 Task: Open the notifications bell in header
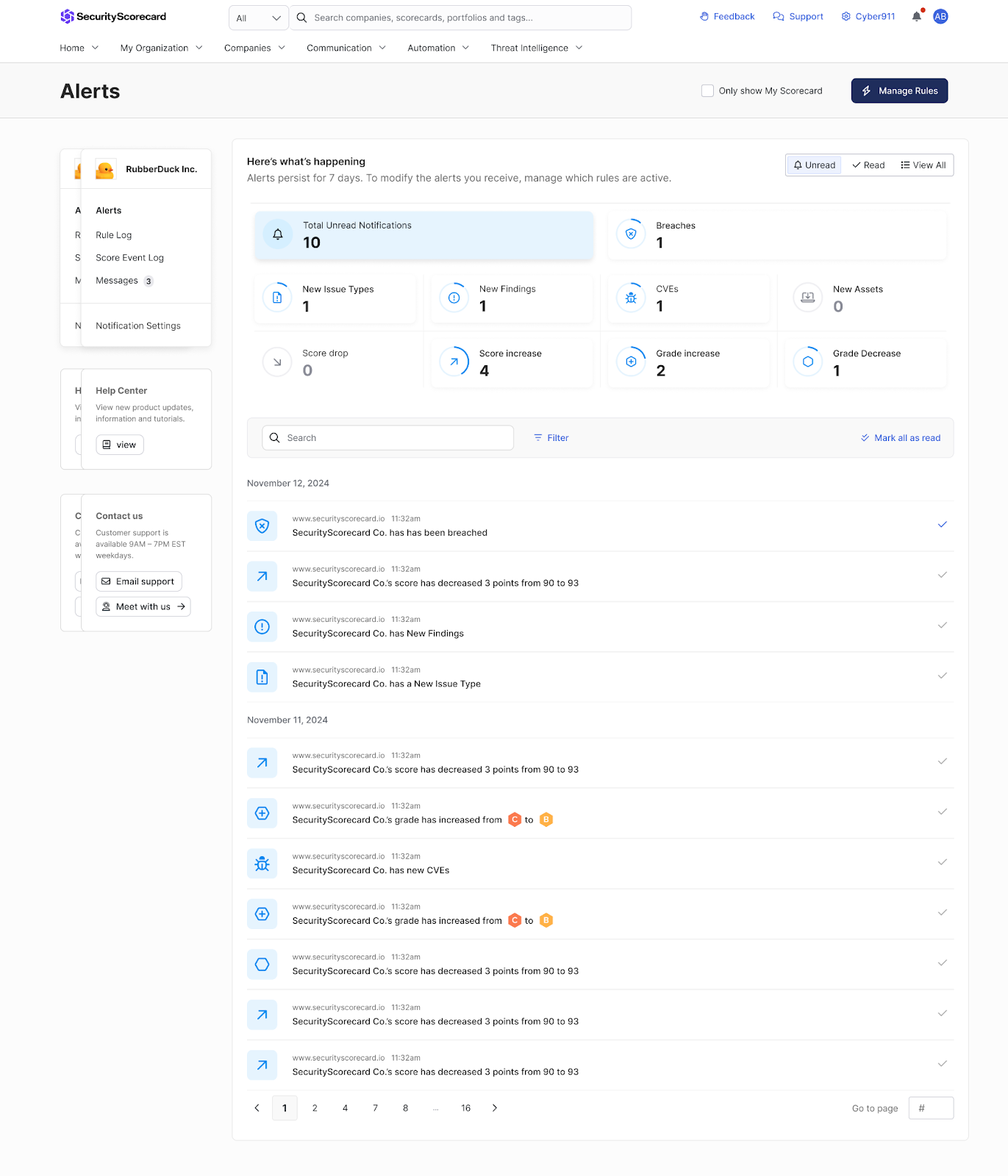point(917,16)
